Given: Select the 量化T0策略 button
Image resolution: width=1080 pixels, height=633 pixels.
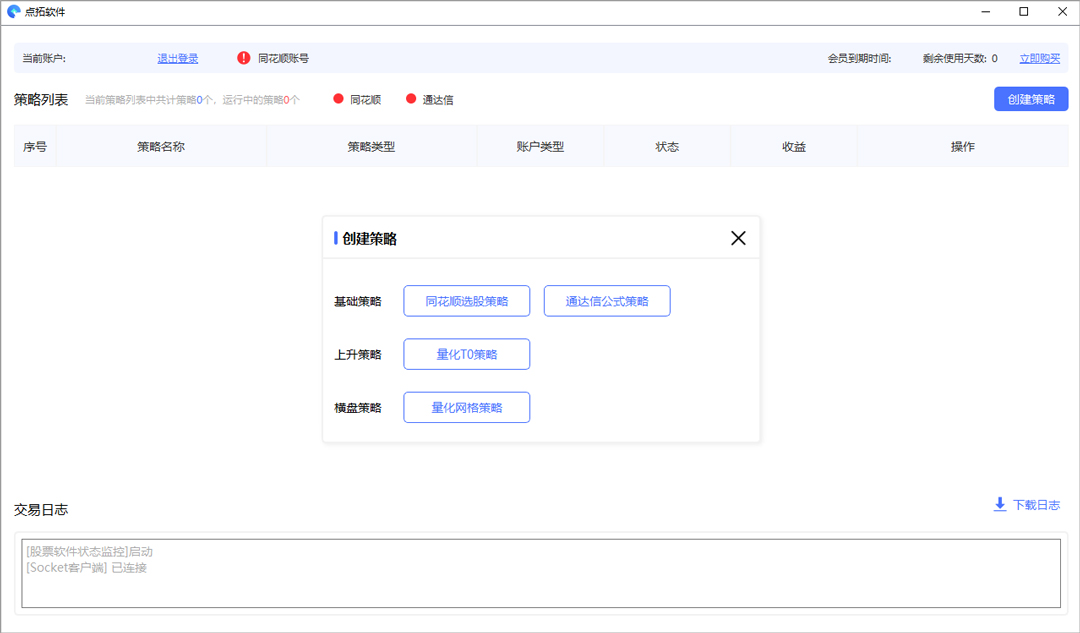Looking at the screenshot, I should pyautogui.click(x=466, y=354).
